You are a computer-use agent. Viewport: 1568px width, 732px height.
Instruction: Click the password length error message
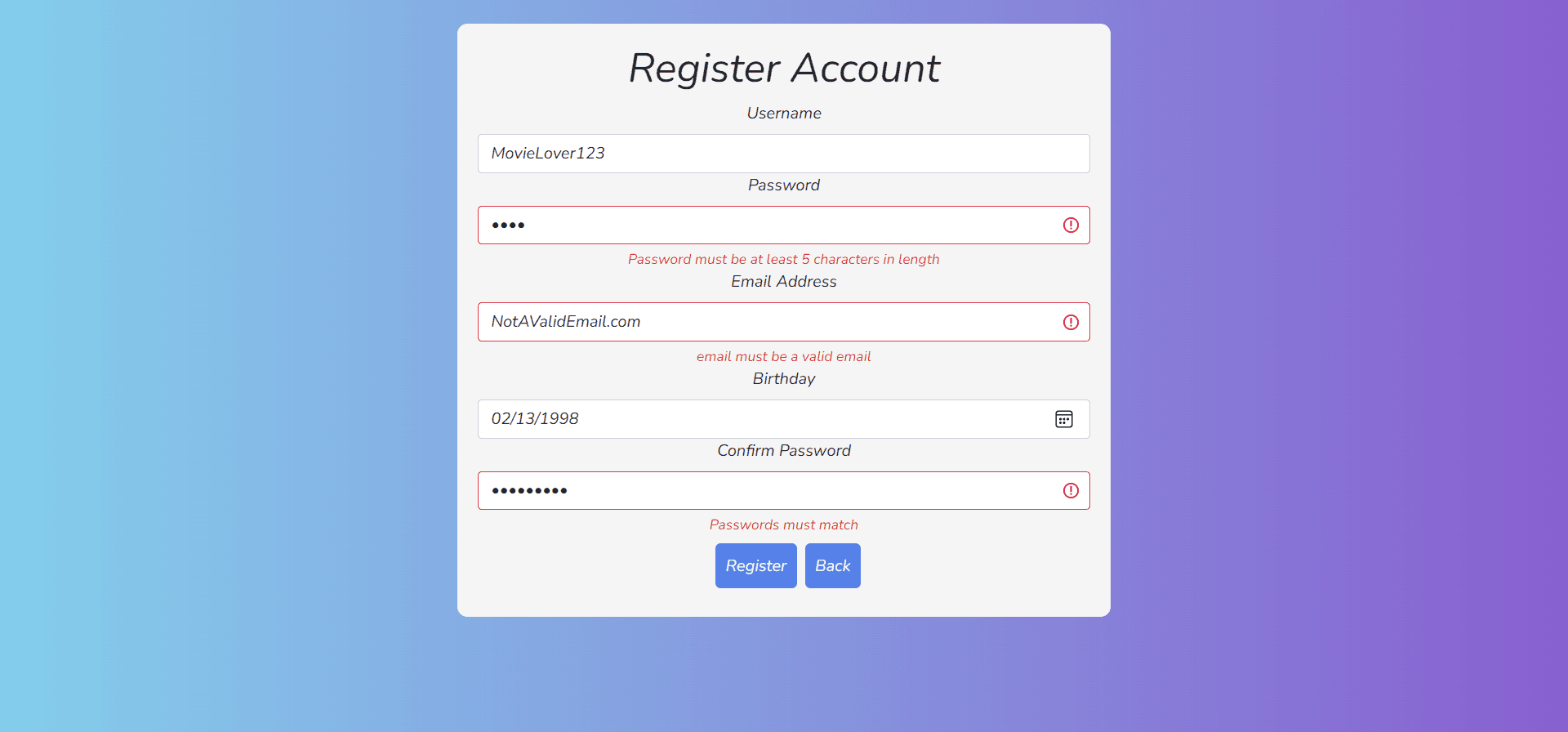click(784, 260)
